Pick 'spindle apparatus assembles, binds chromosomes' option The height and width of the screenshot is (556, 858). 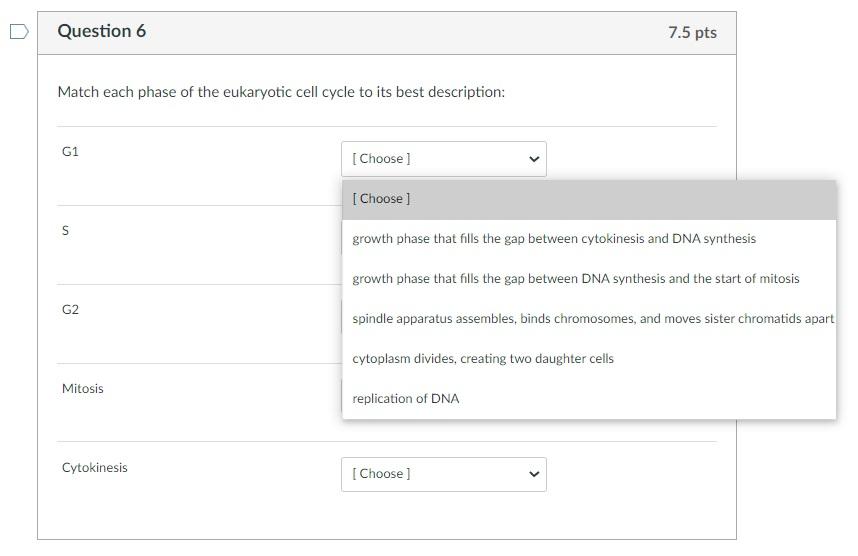[x=589, y=319]
